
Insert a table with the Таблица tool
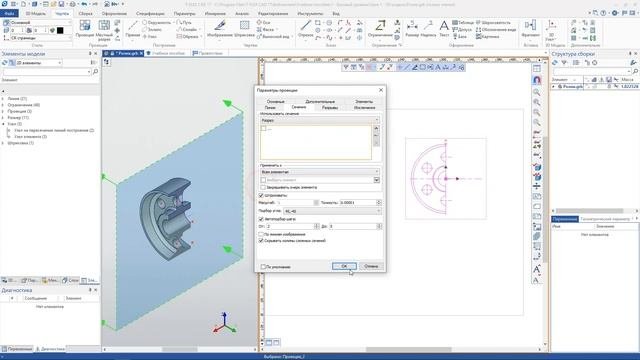pyautogui.click(x=463, y=23)
